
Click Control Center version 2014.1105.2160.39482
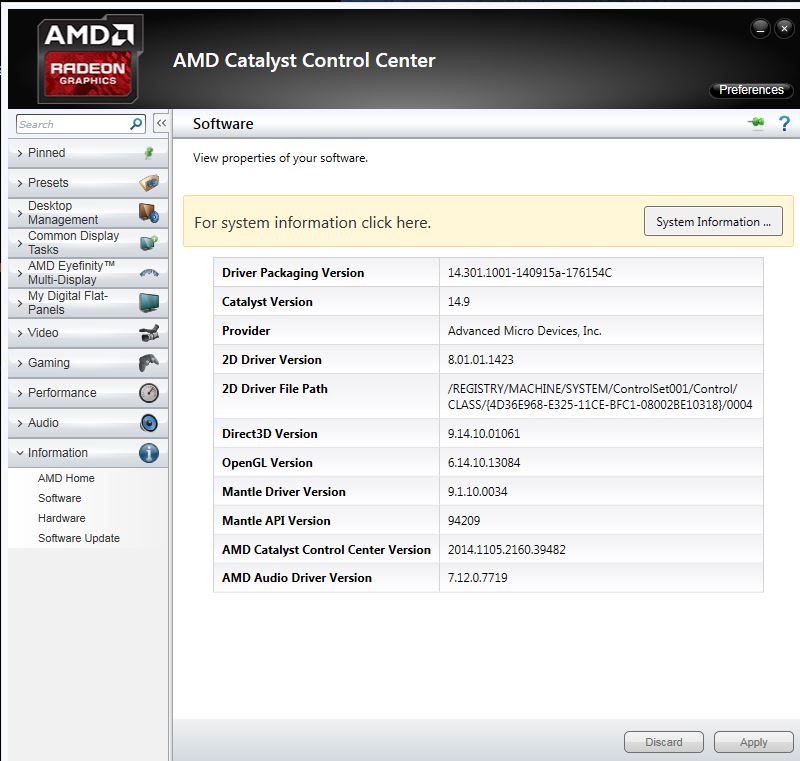507,550
